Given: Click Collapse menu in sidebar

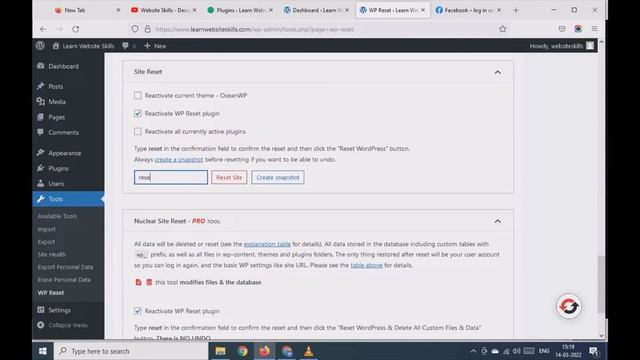Looking at the screenshot, I should point(62,325).
